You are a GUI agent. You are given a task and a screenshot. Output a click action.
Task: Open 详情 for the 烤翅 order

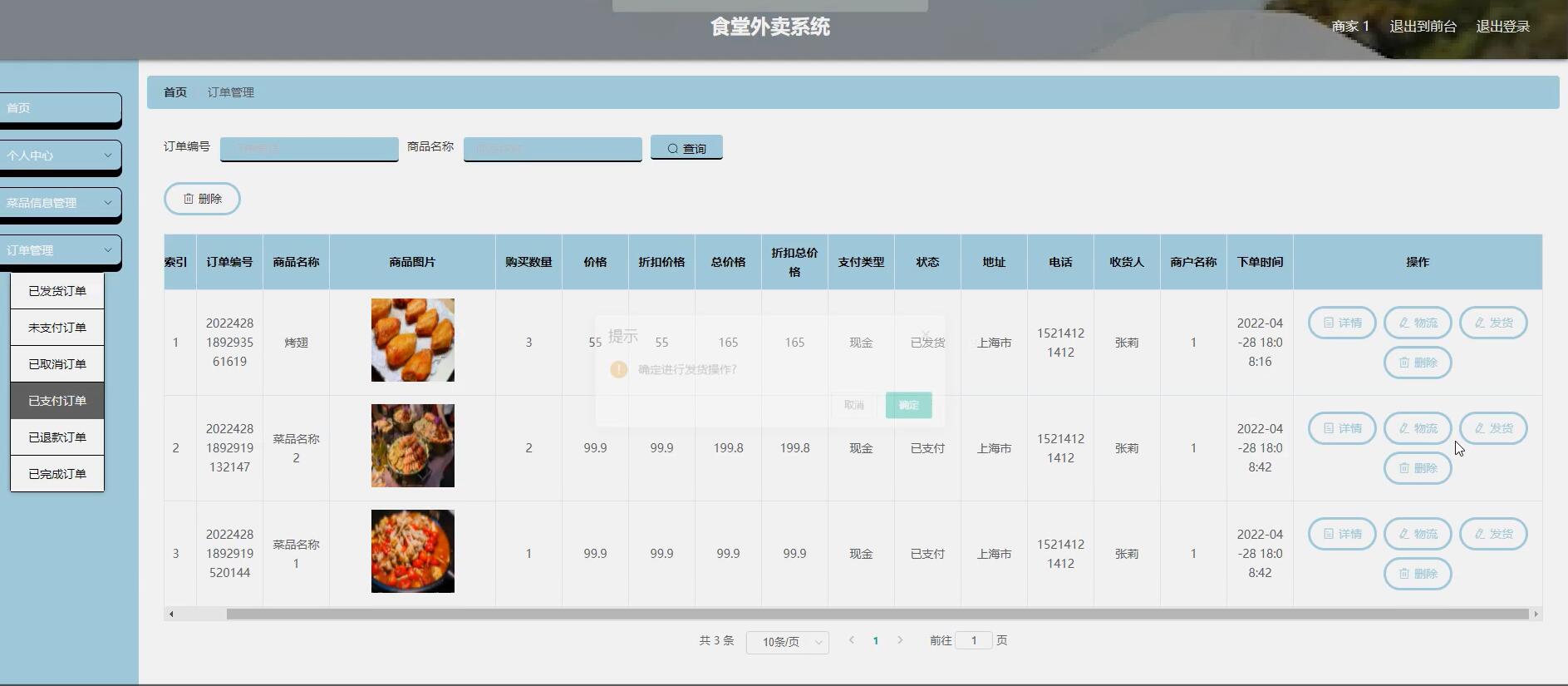[1342, 323]
